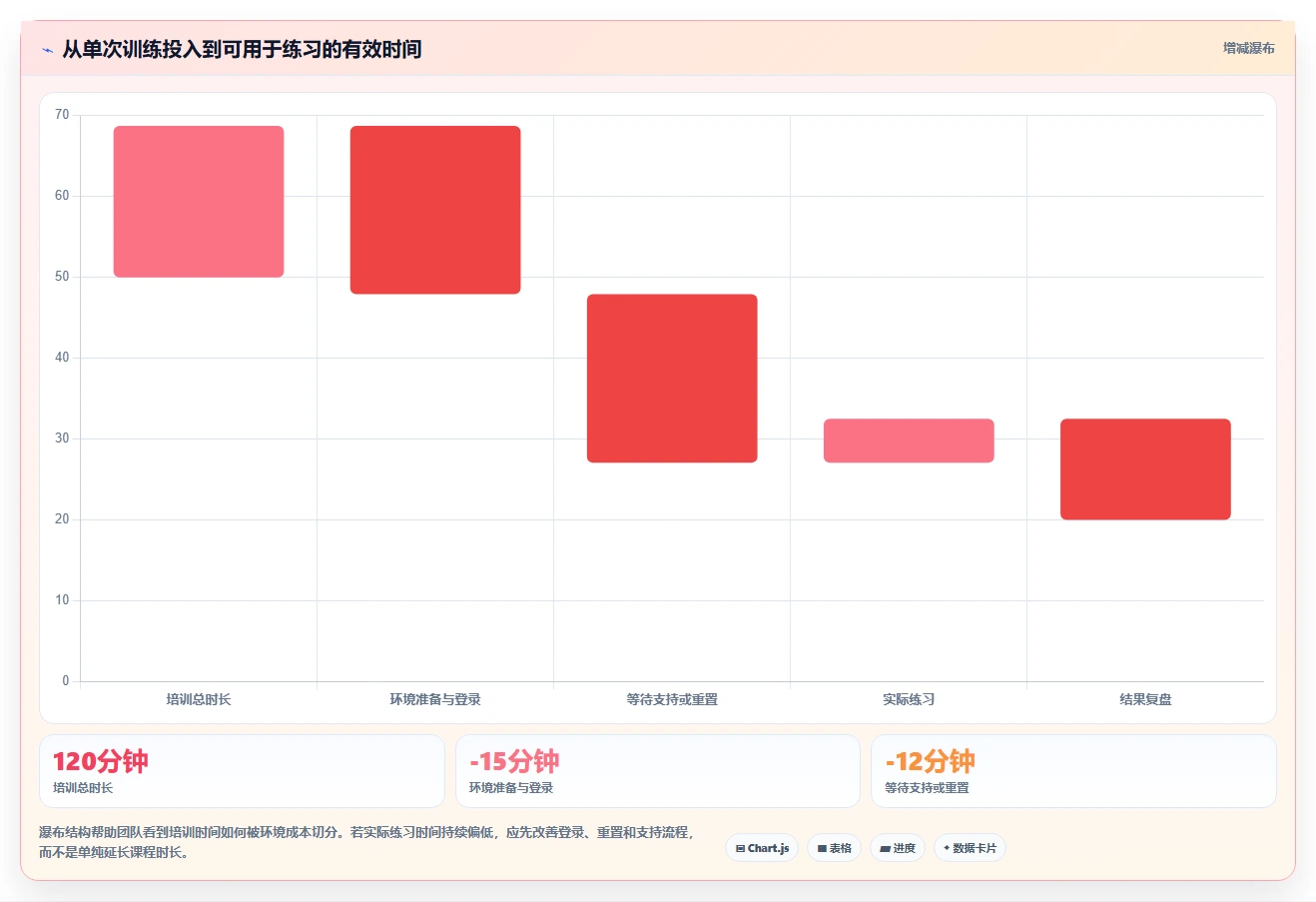This screenshot has width=1316, height=902.
Task: Click the x-axis label 结果复盘
Action: [1145, 699]
